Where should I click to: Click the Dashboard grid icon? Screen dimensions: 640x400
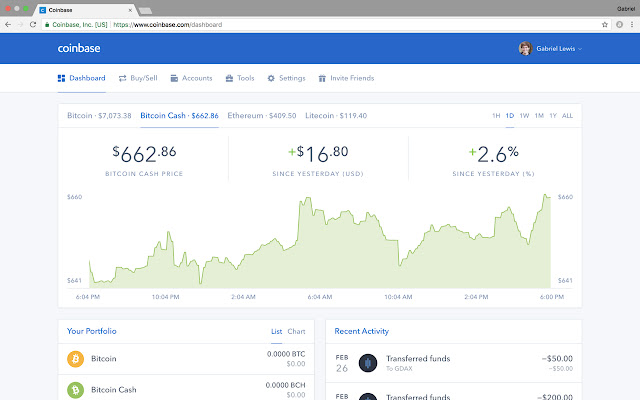click(62, 78)
